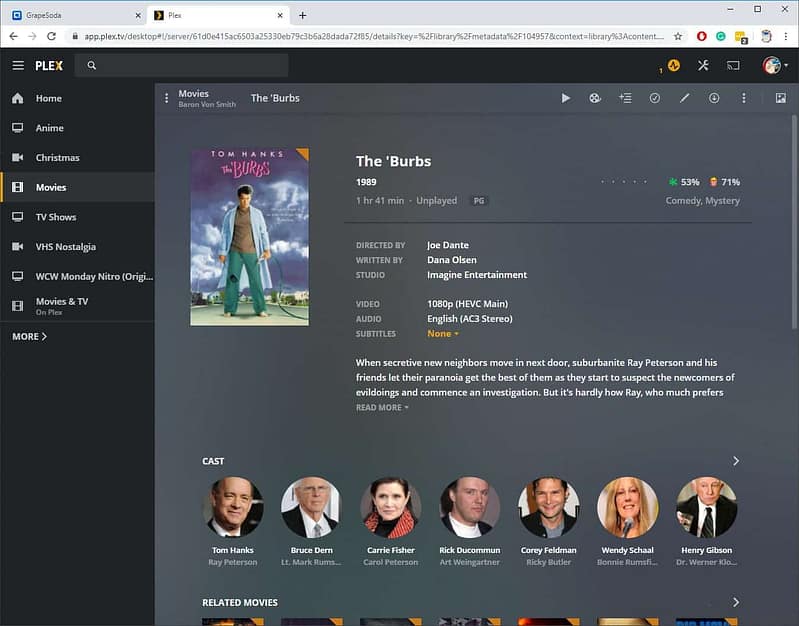Toggle background artwork icon

pos(781,98)
